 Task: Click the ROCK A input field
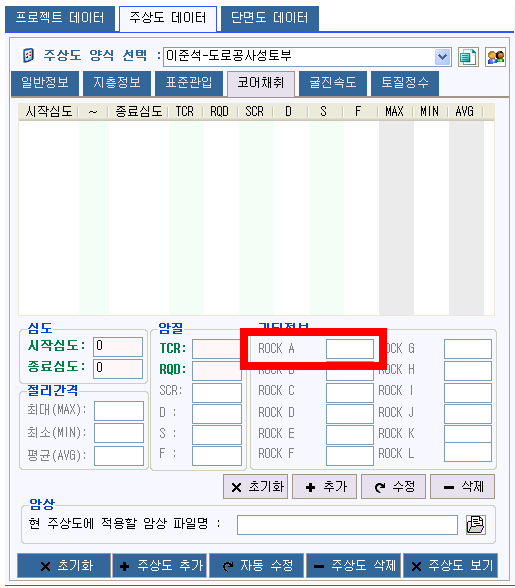(x=350, y=349)
